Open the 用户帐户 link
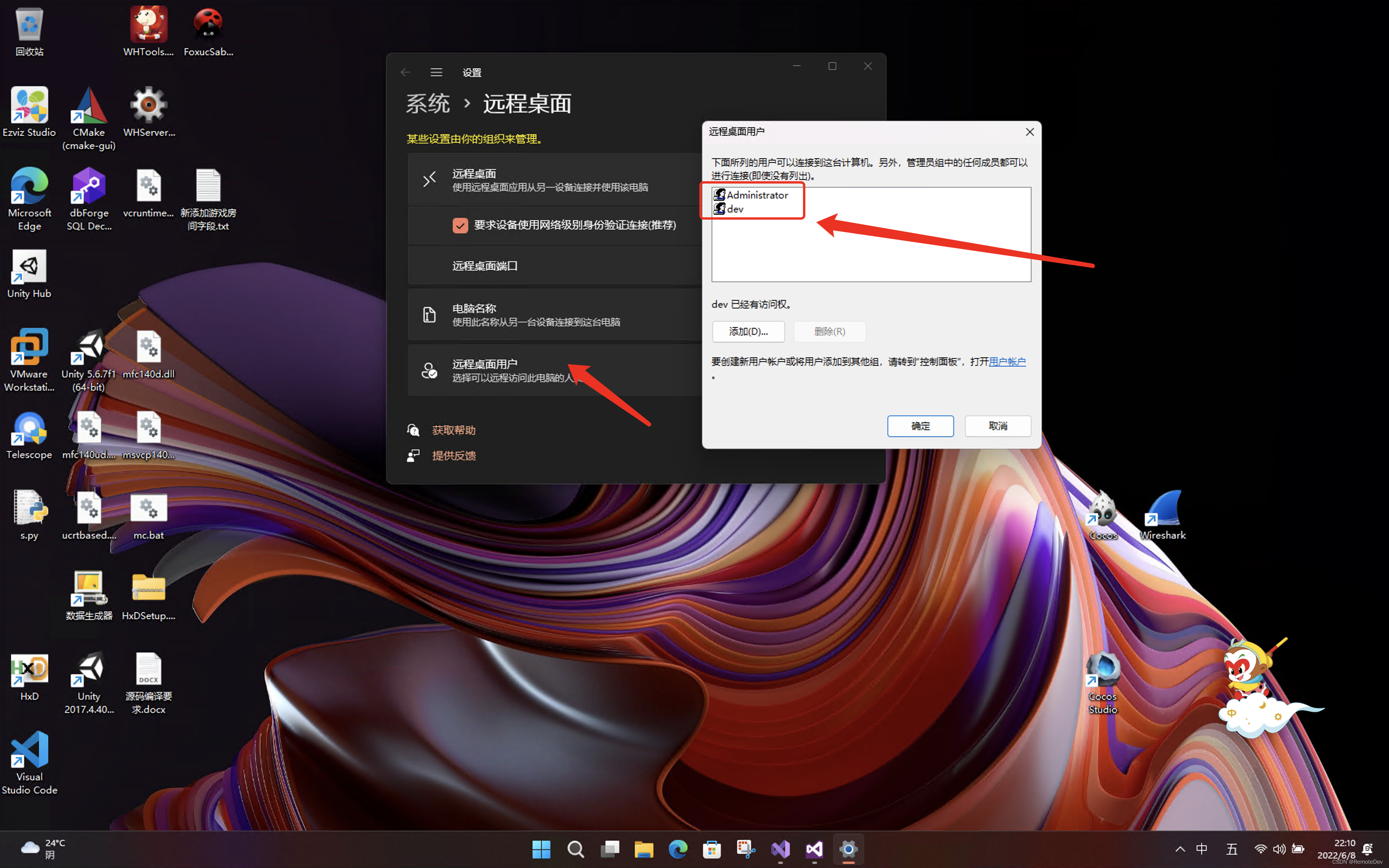 click(1007, 361)
